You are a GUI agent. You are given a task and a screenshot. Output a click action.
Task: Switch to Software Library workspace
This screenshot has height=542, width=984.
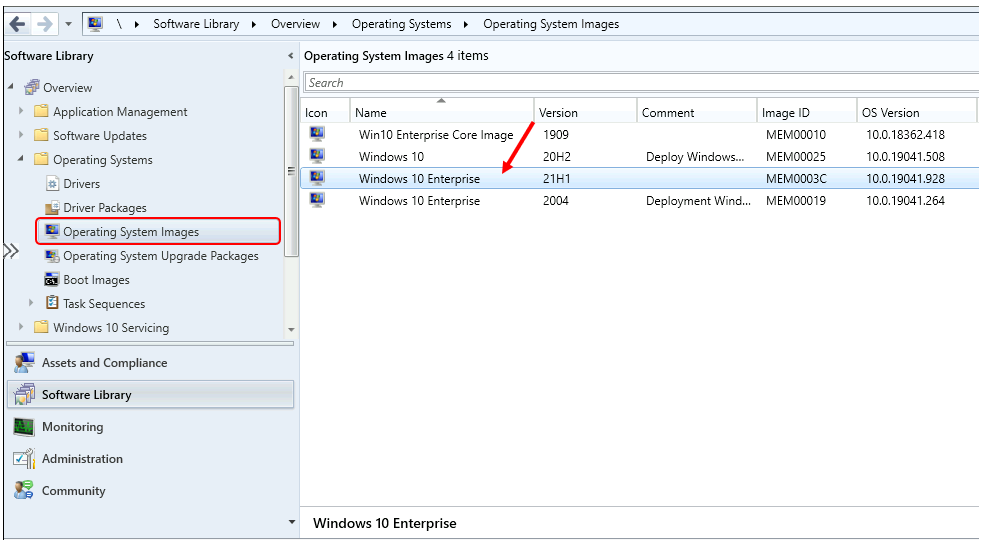(150, 395)
